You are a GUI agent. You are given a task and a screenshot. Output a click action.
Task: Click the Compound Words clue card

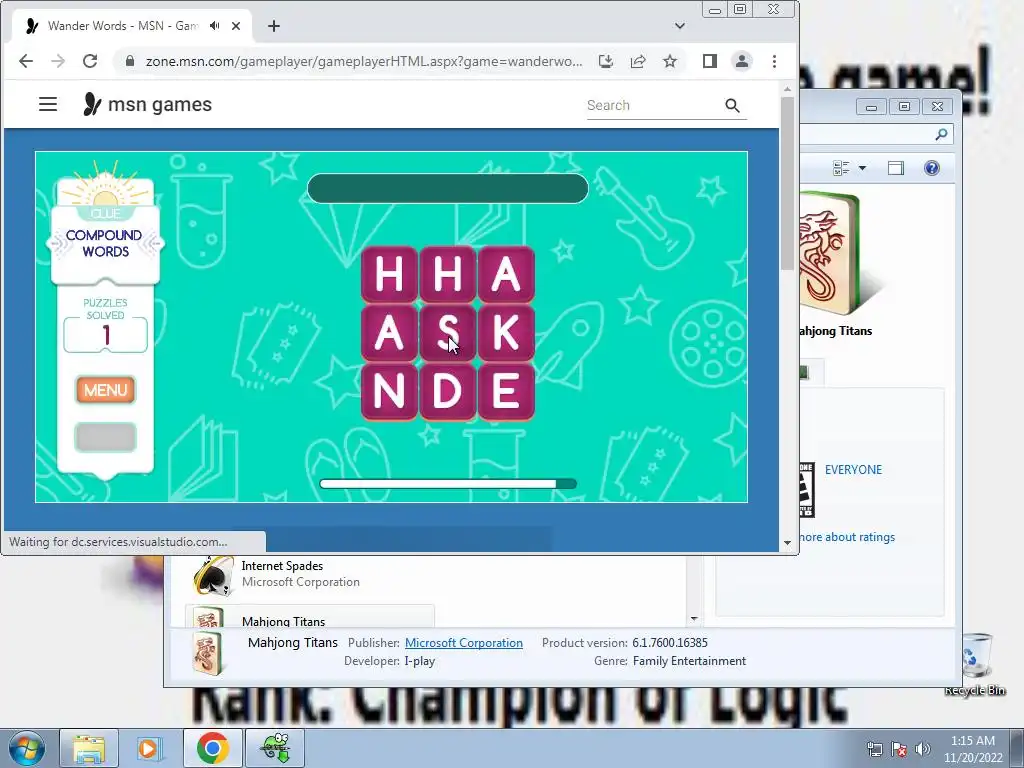[105, 243]
